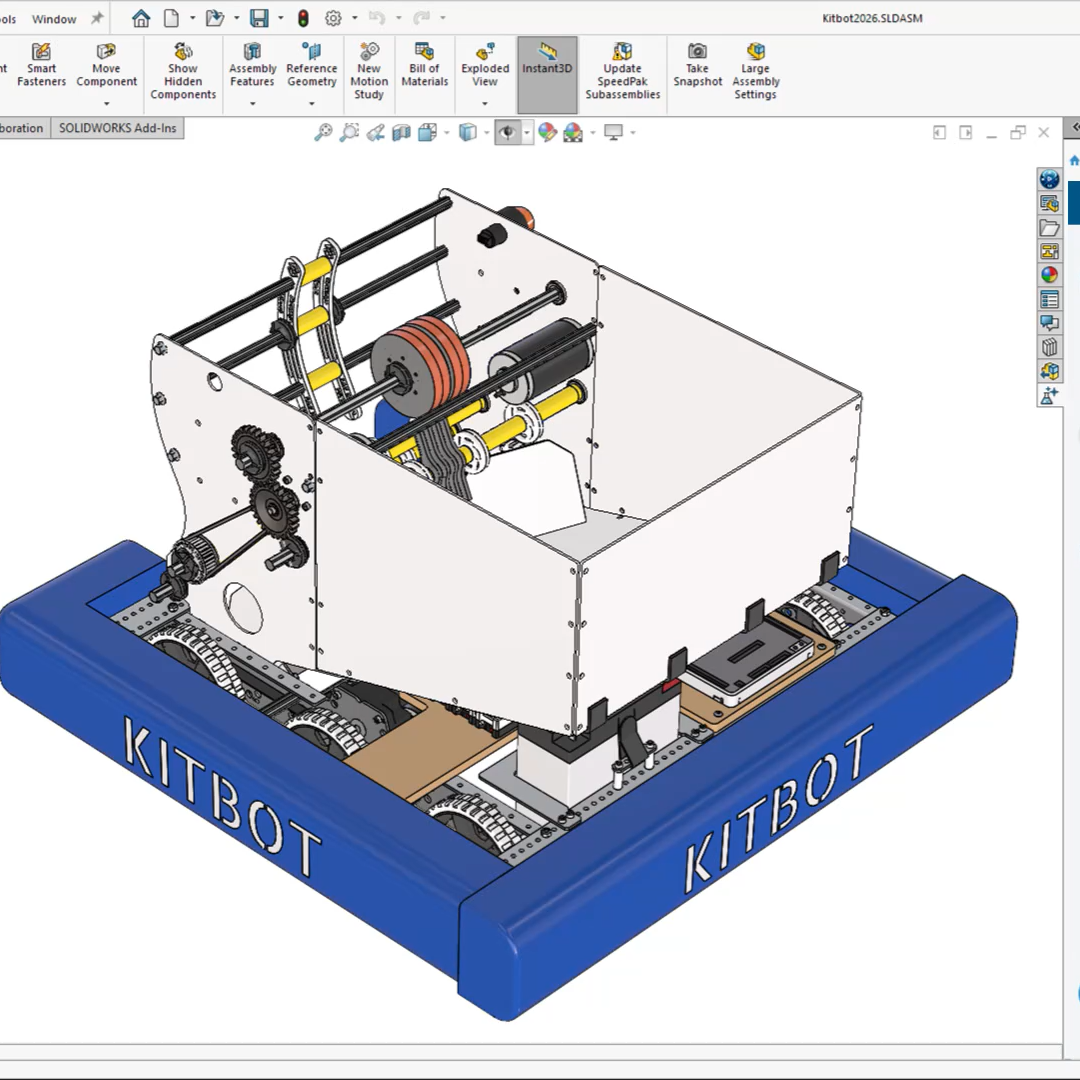This screenshot has width=1080, height=1080.
Task: Expand Exploded View dropdown arrow
Action: [x=485, y=104]
